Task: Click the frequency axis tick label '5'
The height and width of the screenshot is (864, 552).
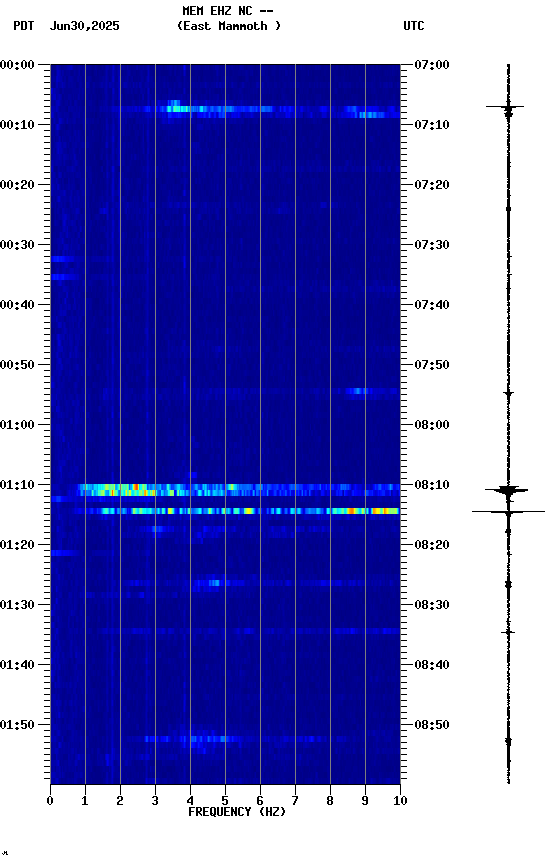Action: pyautogui.click(x=225, y=801)
